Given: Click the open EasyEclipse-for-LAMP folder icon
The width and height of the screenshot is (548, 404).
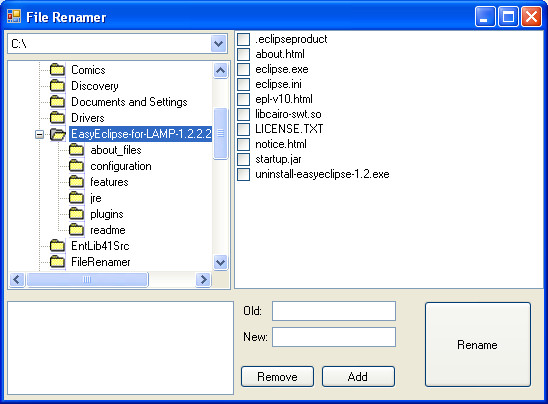Looking at the screenshot, I should coord(58,134).
